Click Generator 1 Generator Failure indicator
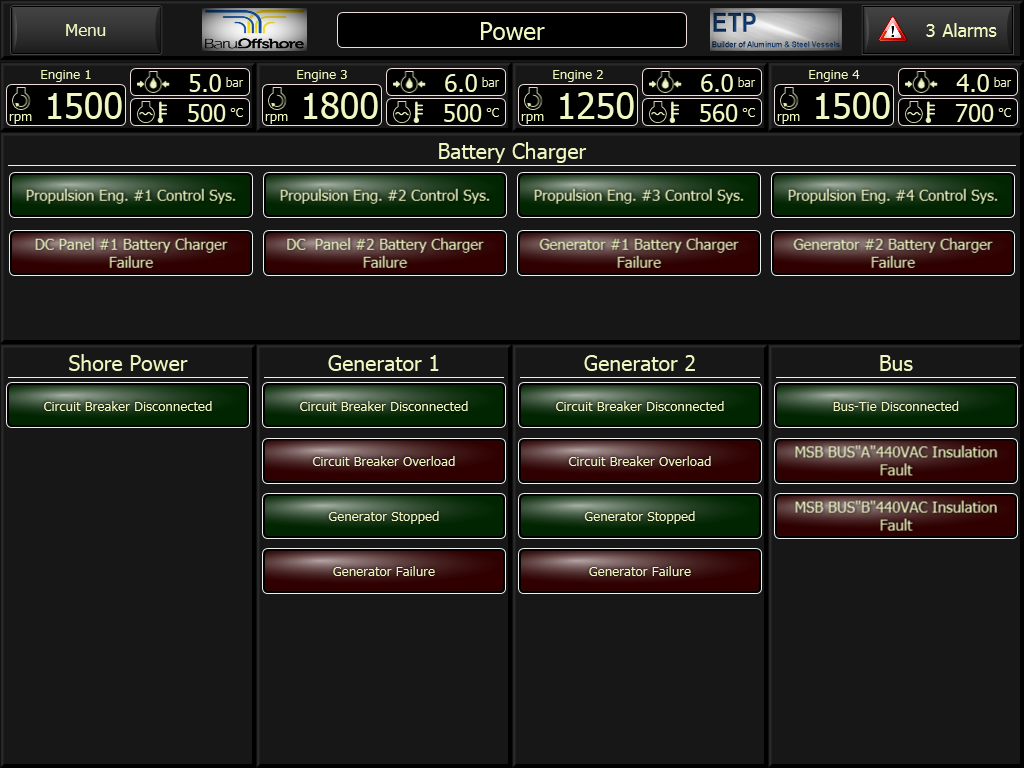Screen dimensions: 1024x768 click(384, 571)
